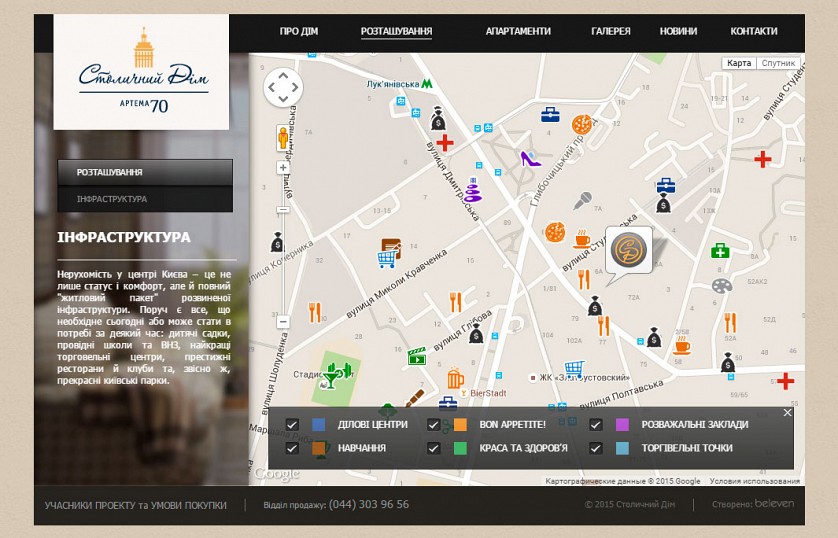The width and height of the screenshot is (838, 538).
Task: Select the orange pizza marker near Глибочицький проїзд
Action: [581, 124]
